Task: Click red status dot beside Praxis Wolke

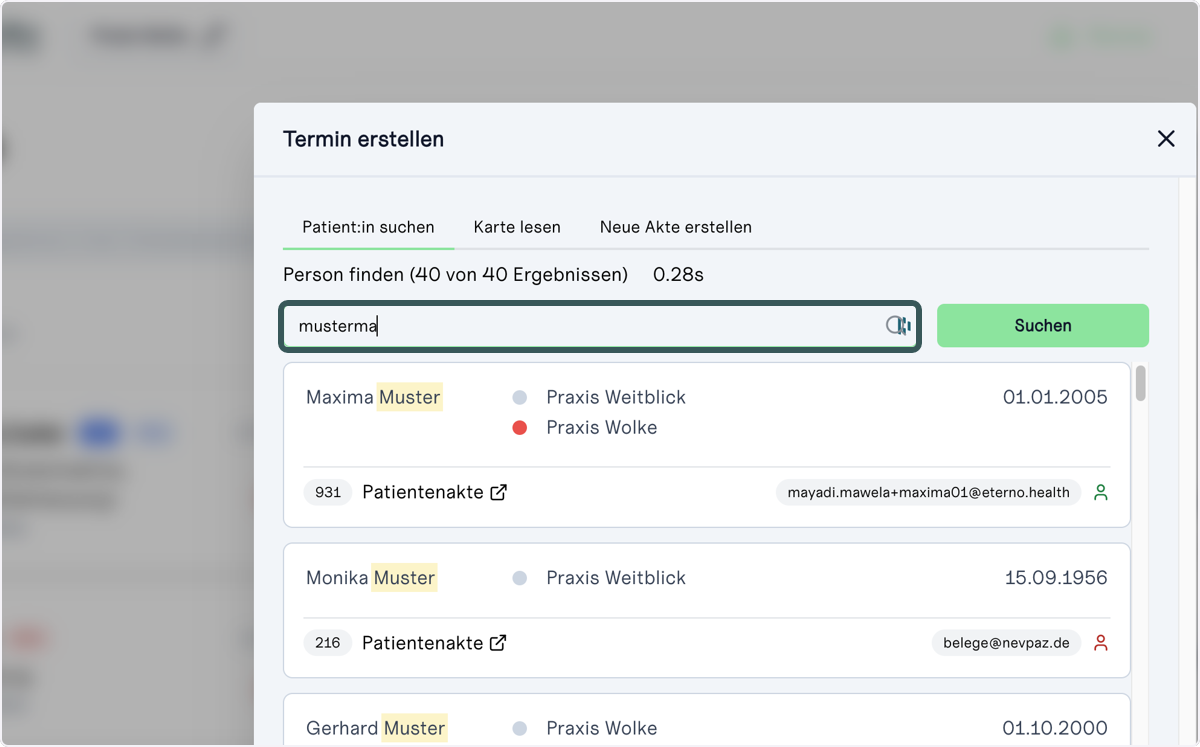Action: click(520, 428)
